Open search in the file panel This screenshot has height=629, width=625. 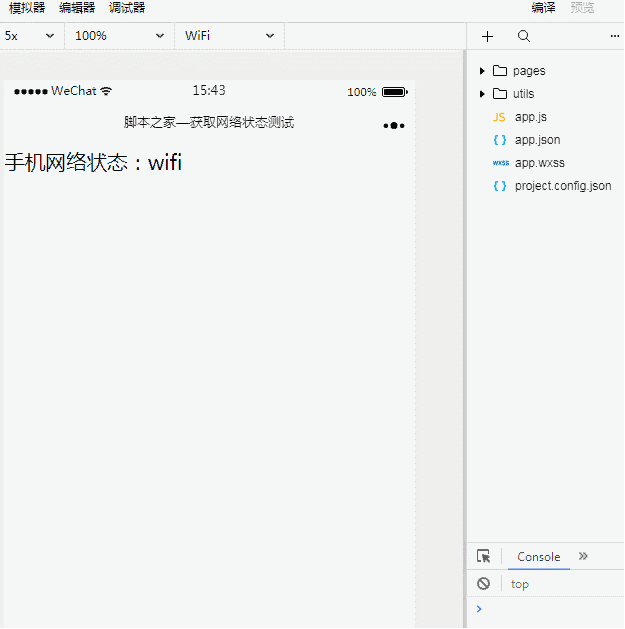524,36
